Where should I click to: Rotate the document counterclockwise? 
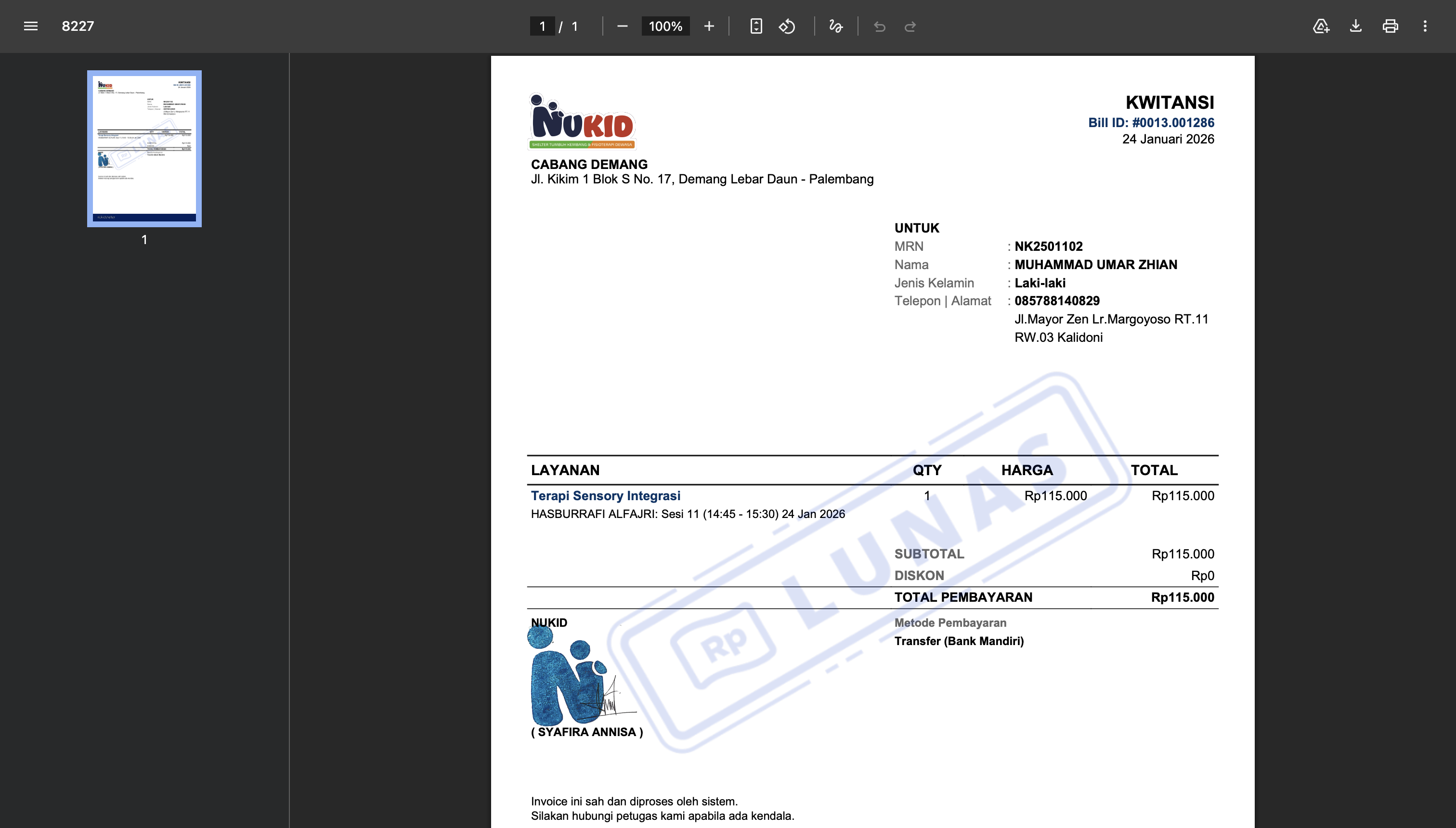(788, 26)
